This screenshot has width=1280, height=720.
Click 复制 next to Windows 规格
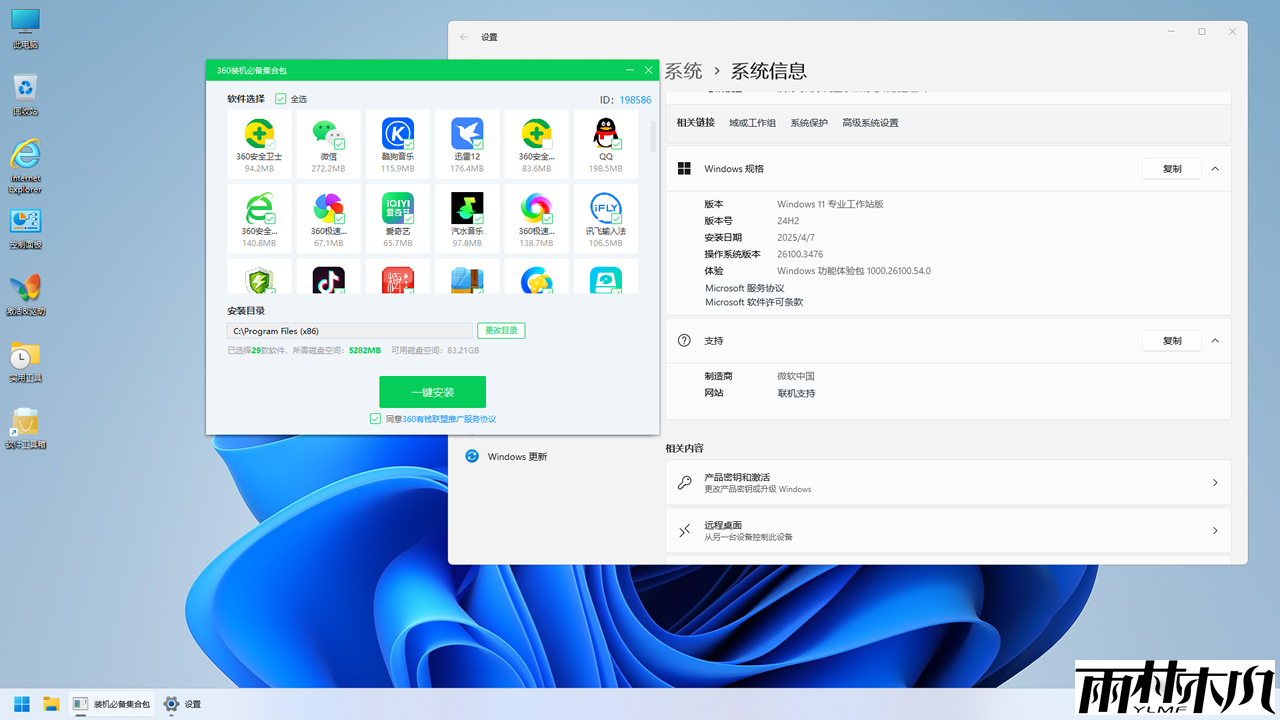(x=1170, y=168)
